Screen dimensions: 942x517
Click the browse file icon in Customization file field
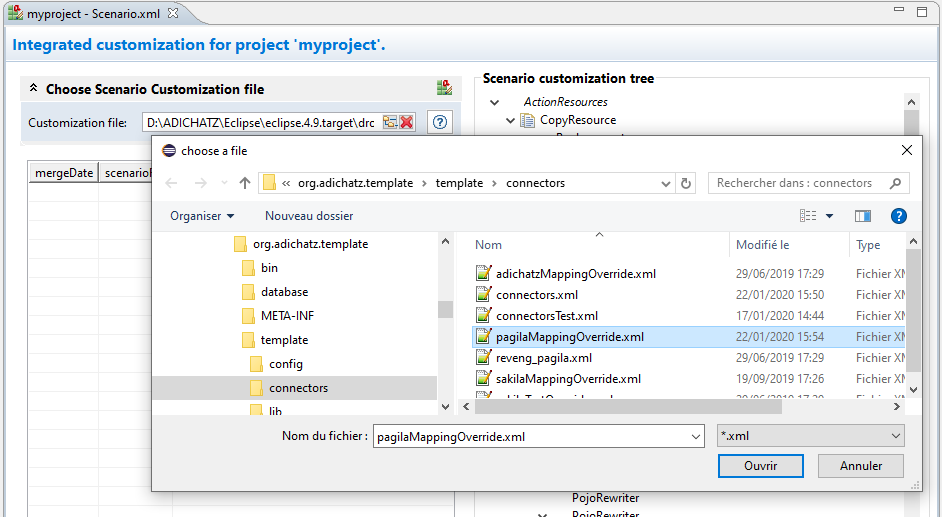[x=390, y=122]
